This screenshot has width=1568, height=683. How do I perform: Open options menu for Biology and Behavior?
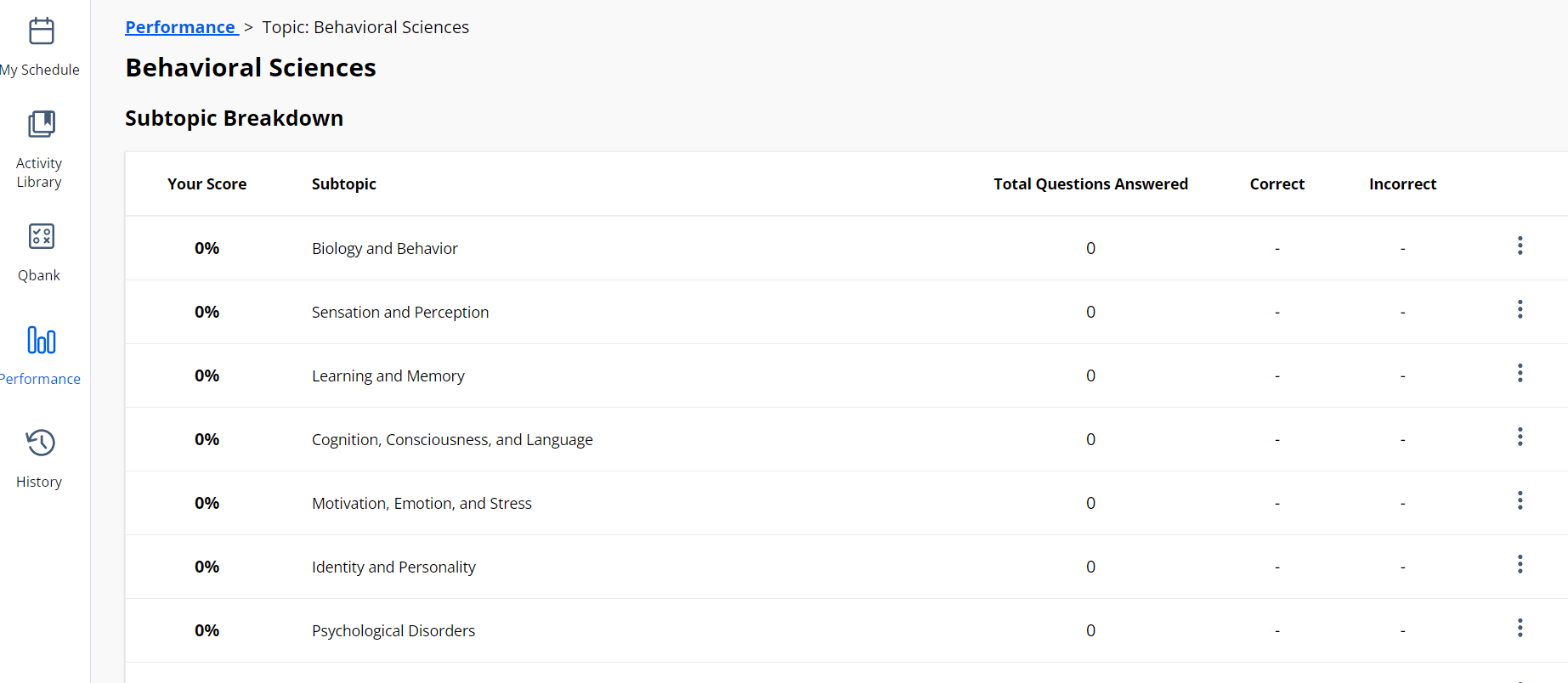tap(1520, 246)
